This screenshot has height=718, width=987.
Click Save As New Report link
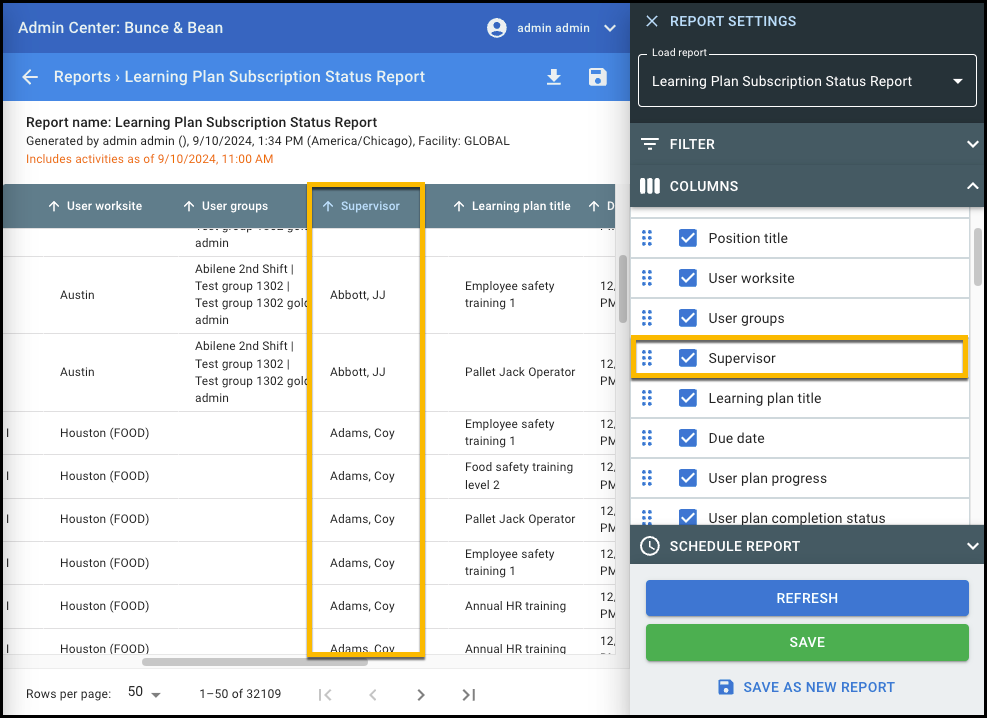[x=807, y=687]
